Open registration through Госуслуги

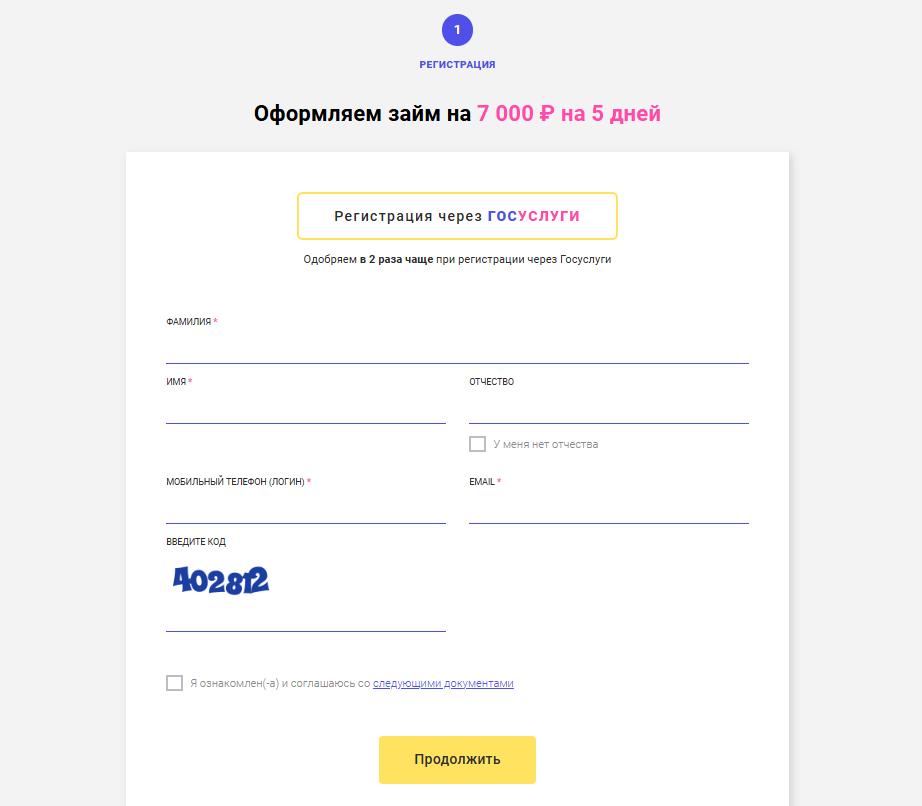point(457,216)
